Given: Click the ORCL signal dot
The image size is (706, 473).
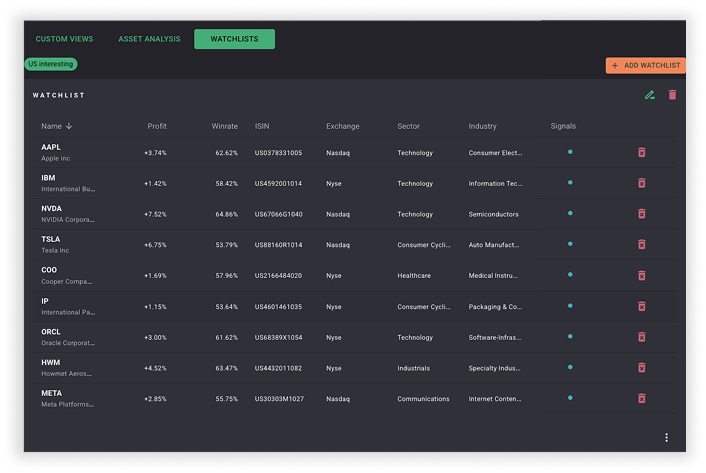Looking at the screenshot, I should pyautogui.click(x=570, y=336).
